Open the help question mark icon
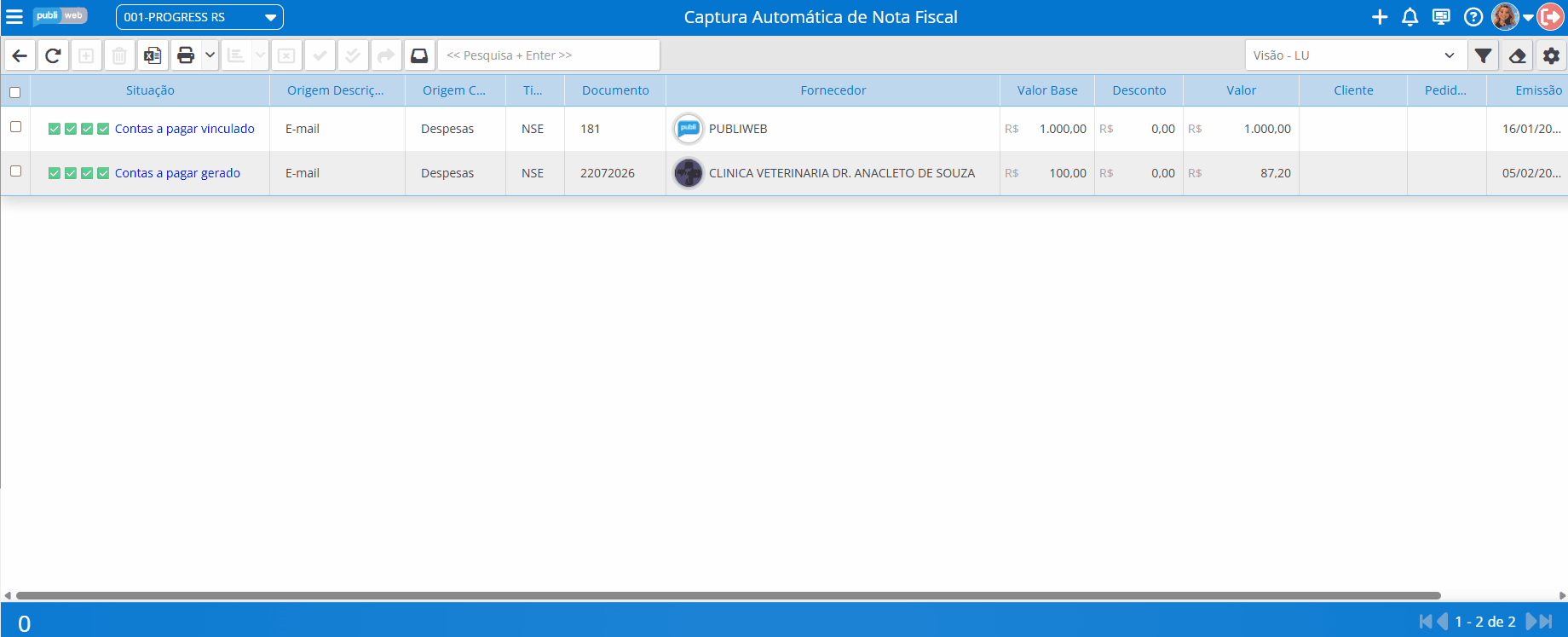Image resolution: width=1568 pixels, height=637 pixels. pos(1473,17)
